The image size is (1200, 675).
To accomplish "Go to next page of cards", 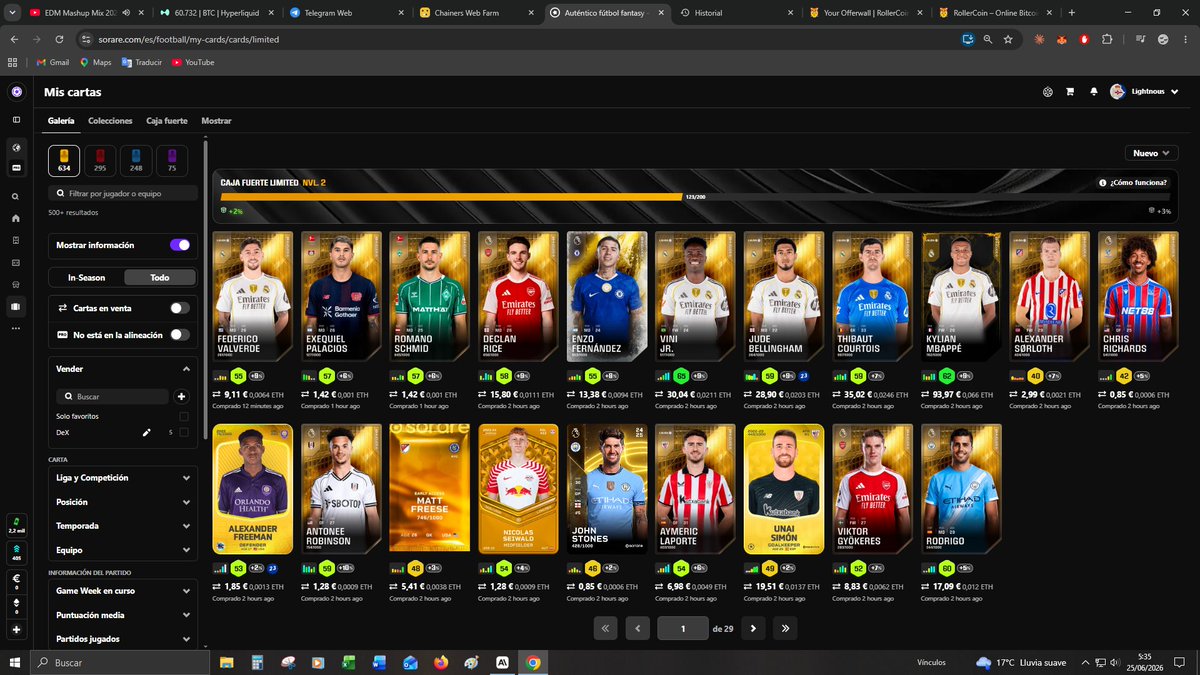I will [752, 629].
